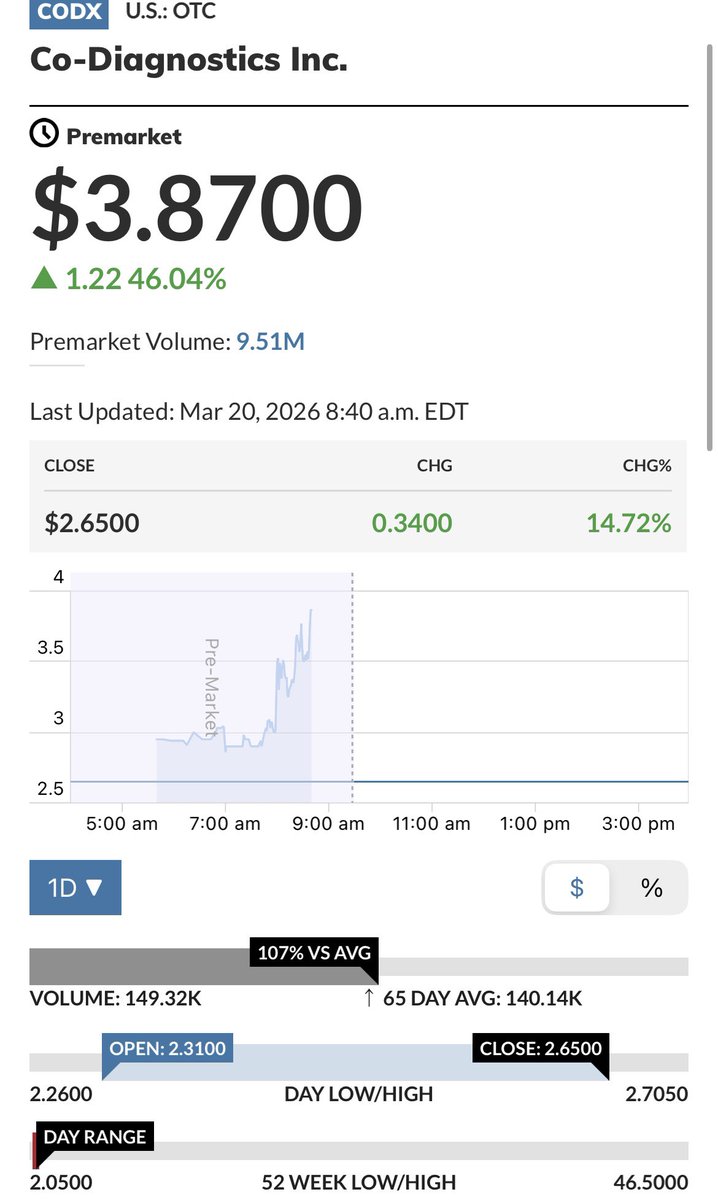The height and width of the screenshot is (1200, 718).
Task: Click the 2.7050 day high value
Action: point(657,1094)
